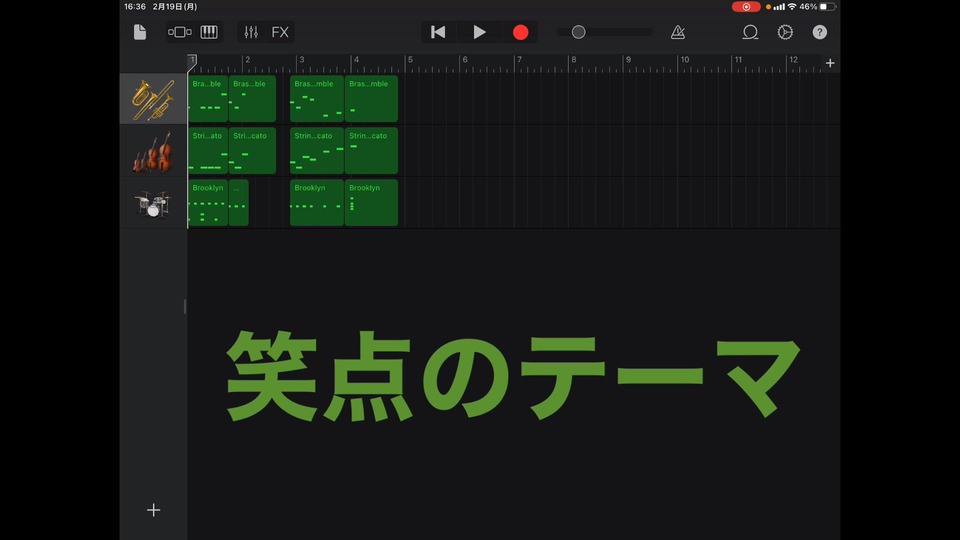Tap screen recording indicator in status bar
Screen dimensions: 960x540
coord(746,7)
